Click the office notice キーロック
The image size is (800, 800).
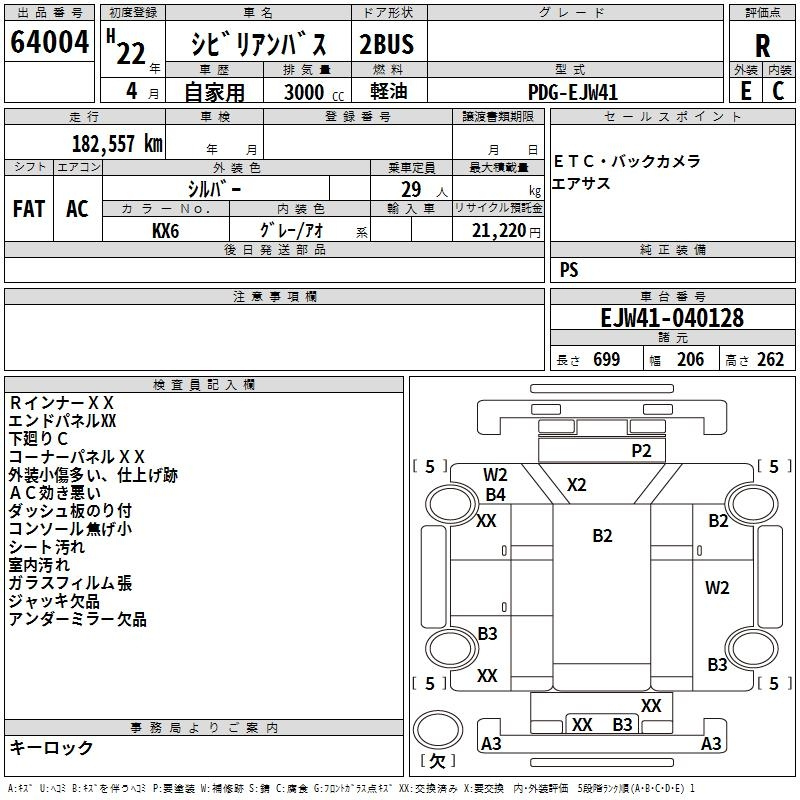point(51,747)
